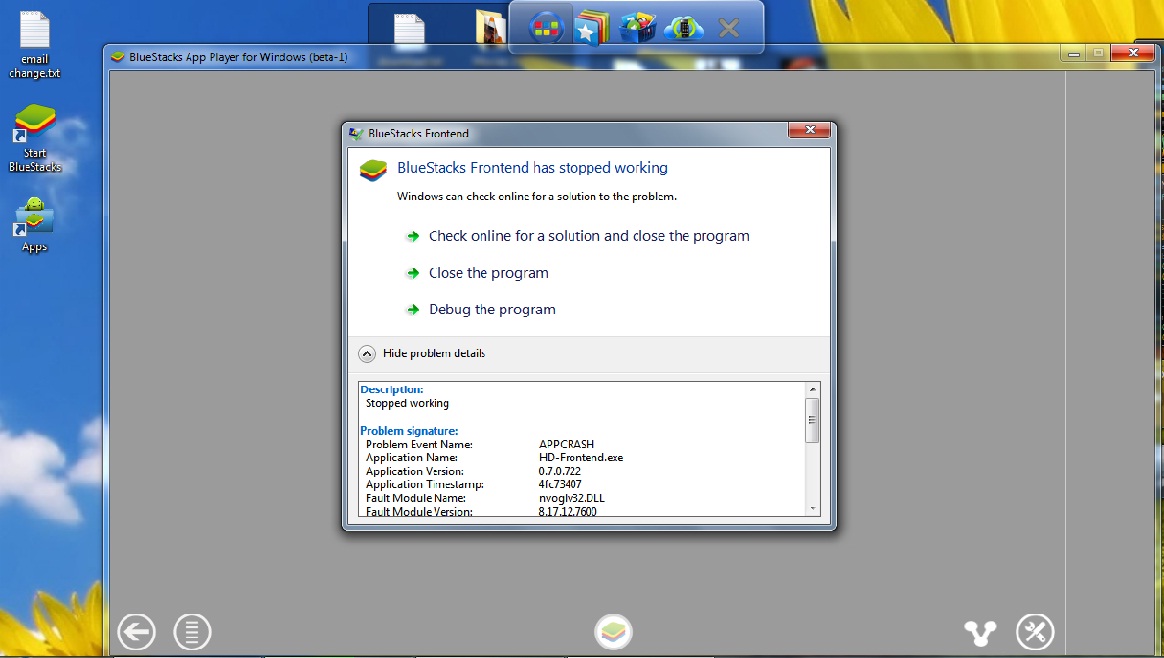Click the details scrollbar up arrow
1164x658 pixels.
click(x=812, y=389)
